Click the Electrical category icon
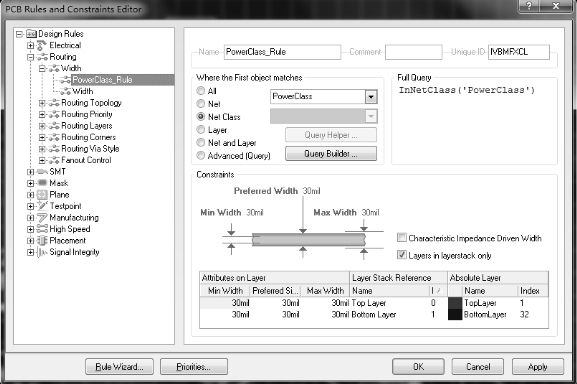 (x=42, y=46)
